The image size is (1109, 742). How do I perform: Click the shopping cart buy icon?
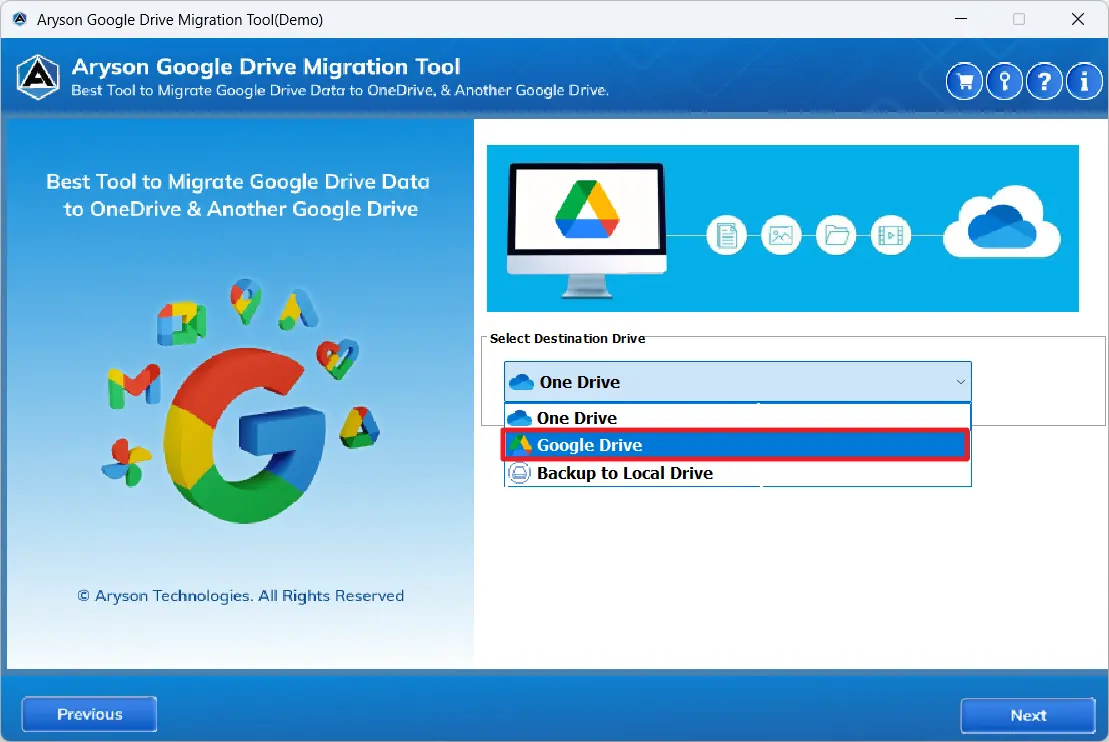(965, 82)
